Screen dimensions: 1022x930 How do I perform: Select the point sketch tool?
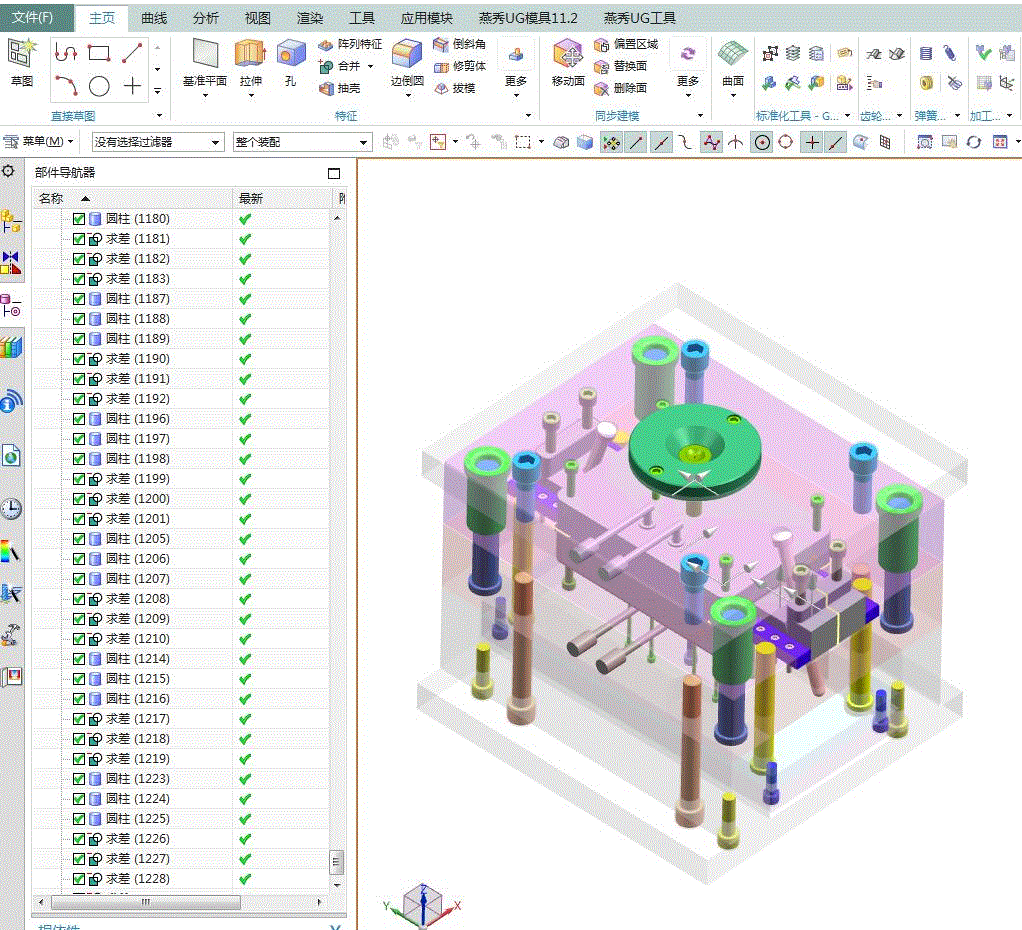point(132,85)
